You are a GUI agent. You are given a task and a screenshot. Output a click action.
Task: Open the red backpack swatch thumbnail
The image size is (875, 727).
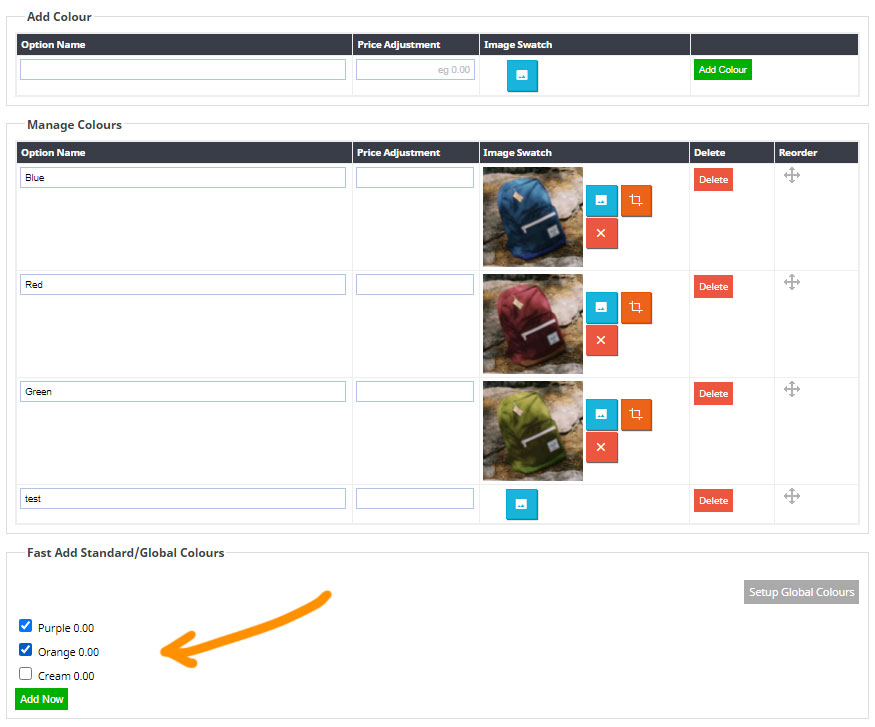[533, 324]
